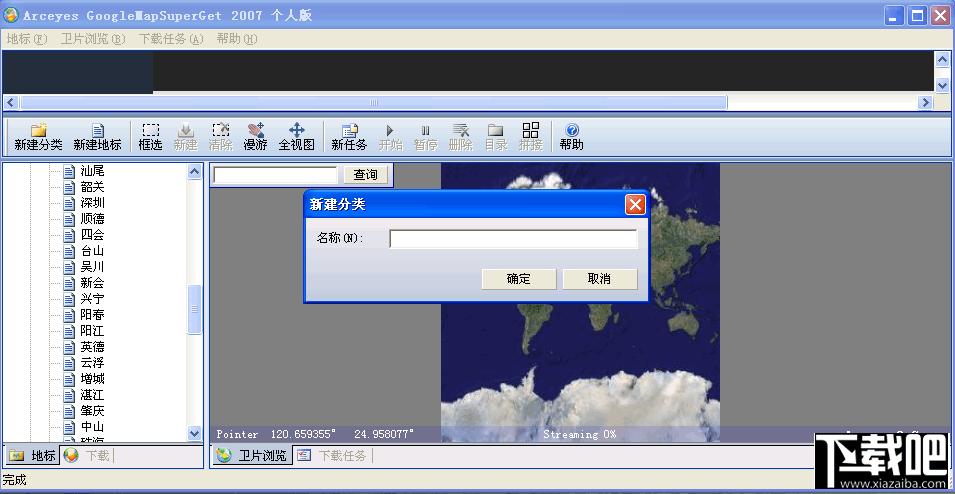
Task: Open the 地标 menu
Action: [27, 39]
